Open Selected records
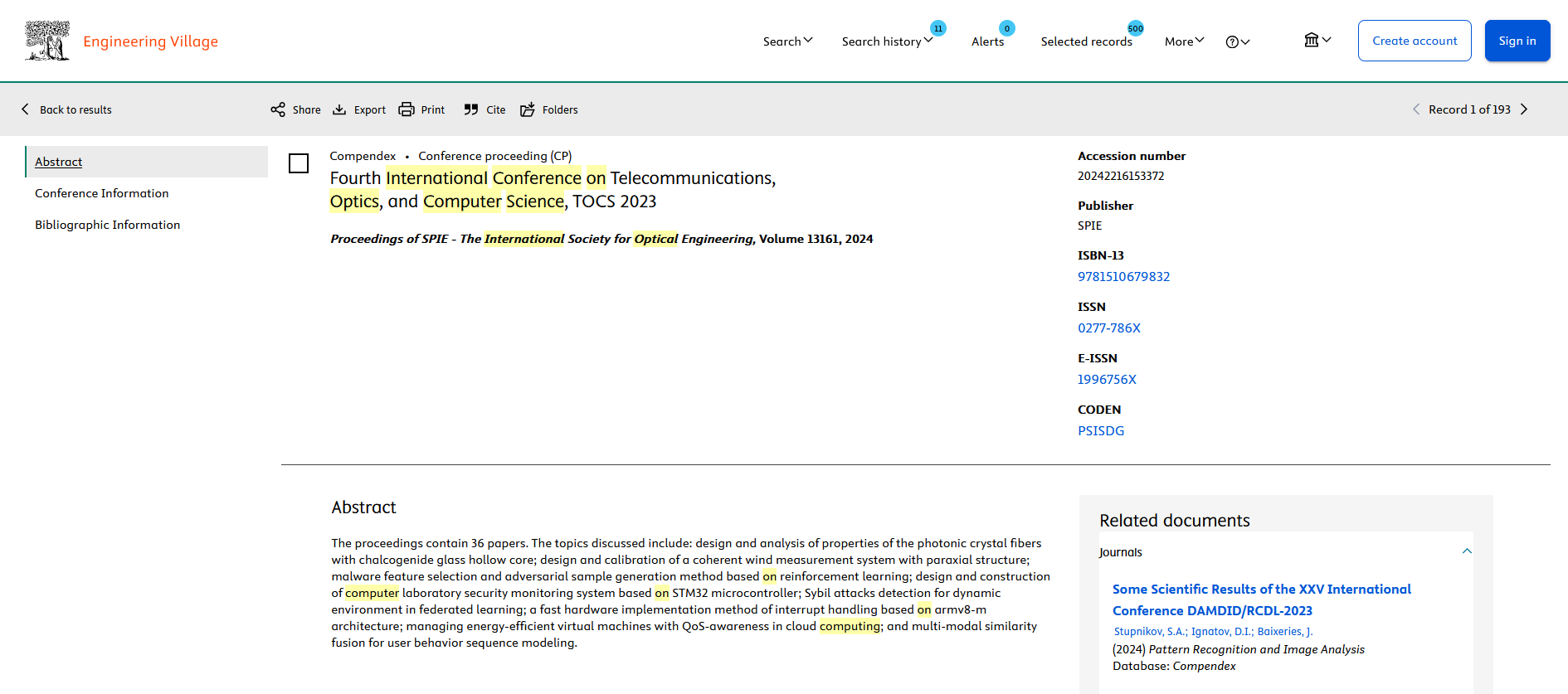This screenshot has height=694, width=1568. tap(1086, 41)
